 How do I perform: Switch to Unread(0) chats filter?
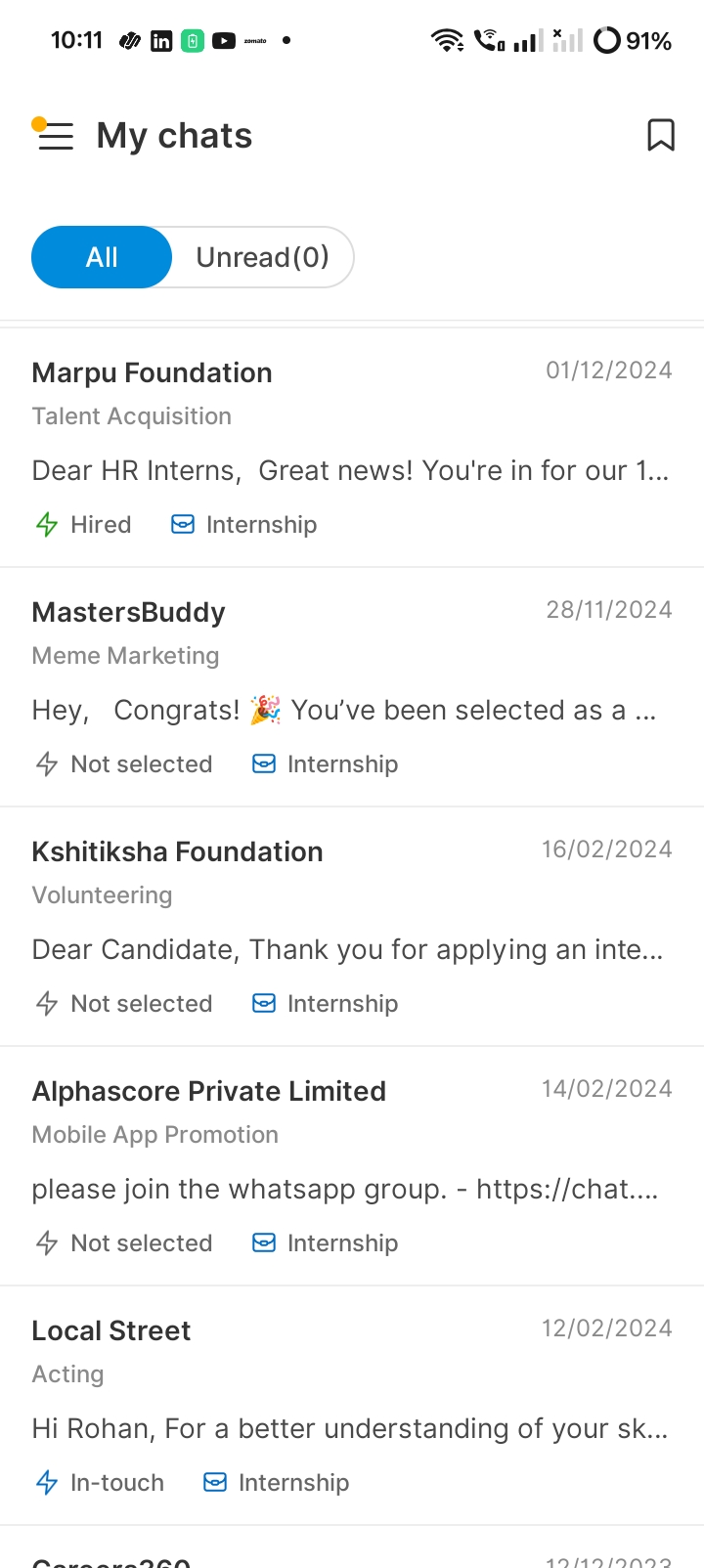(262, 257)
